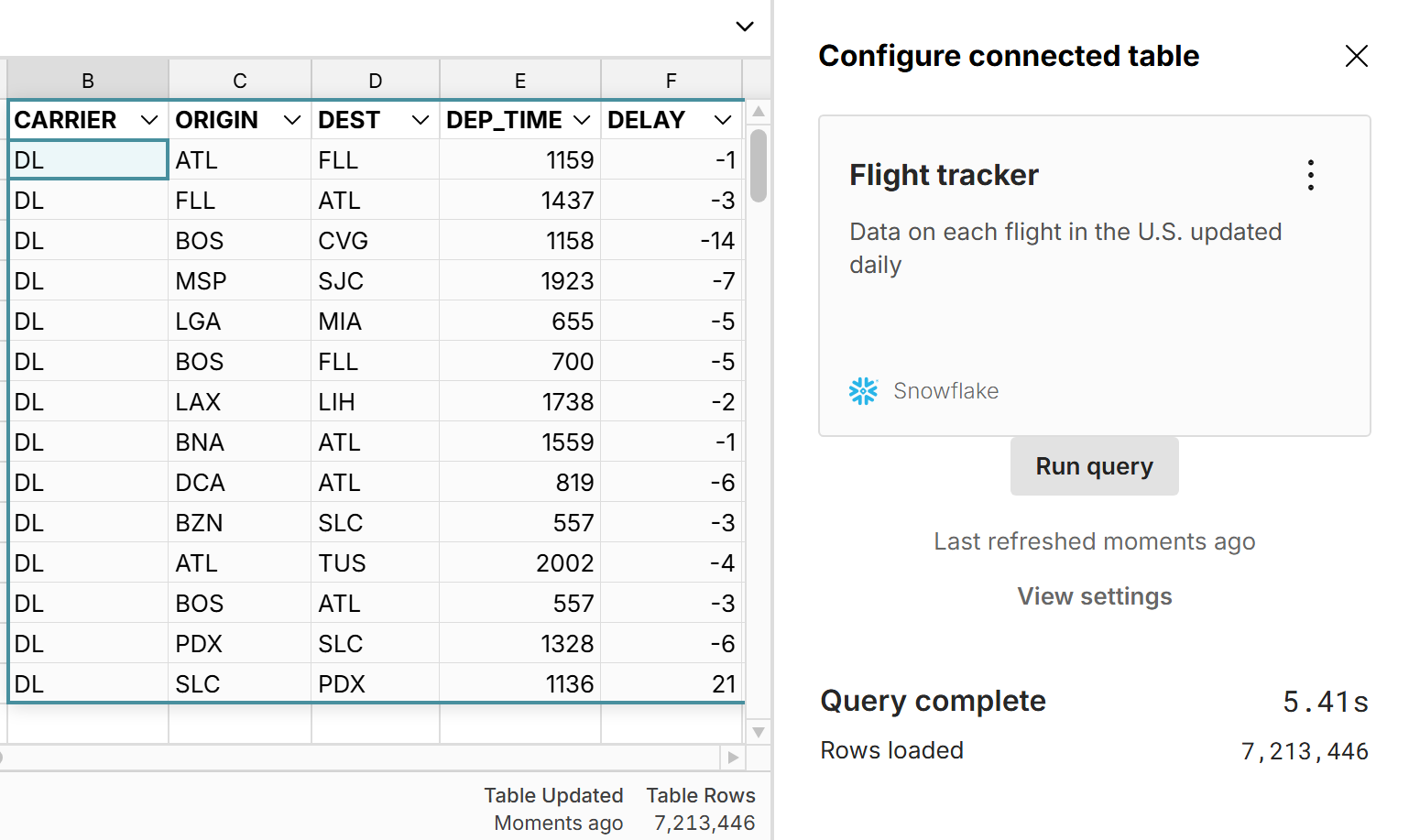Open the DEP_TIME filter dropdown
The image size is (1409, 840).
coord(581,119)
